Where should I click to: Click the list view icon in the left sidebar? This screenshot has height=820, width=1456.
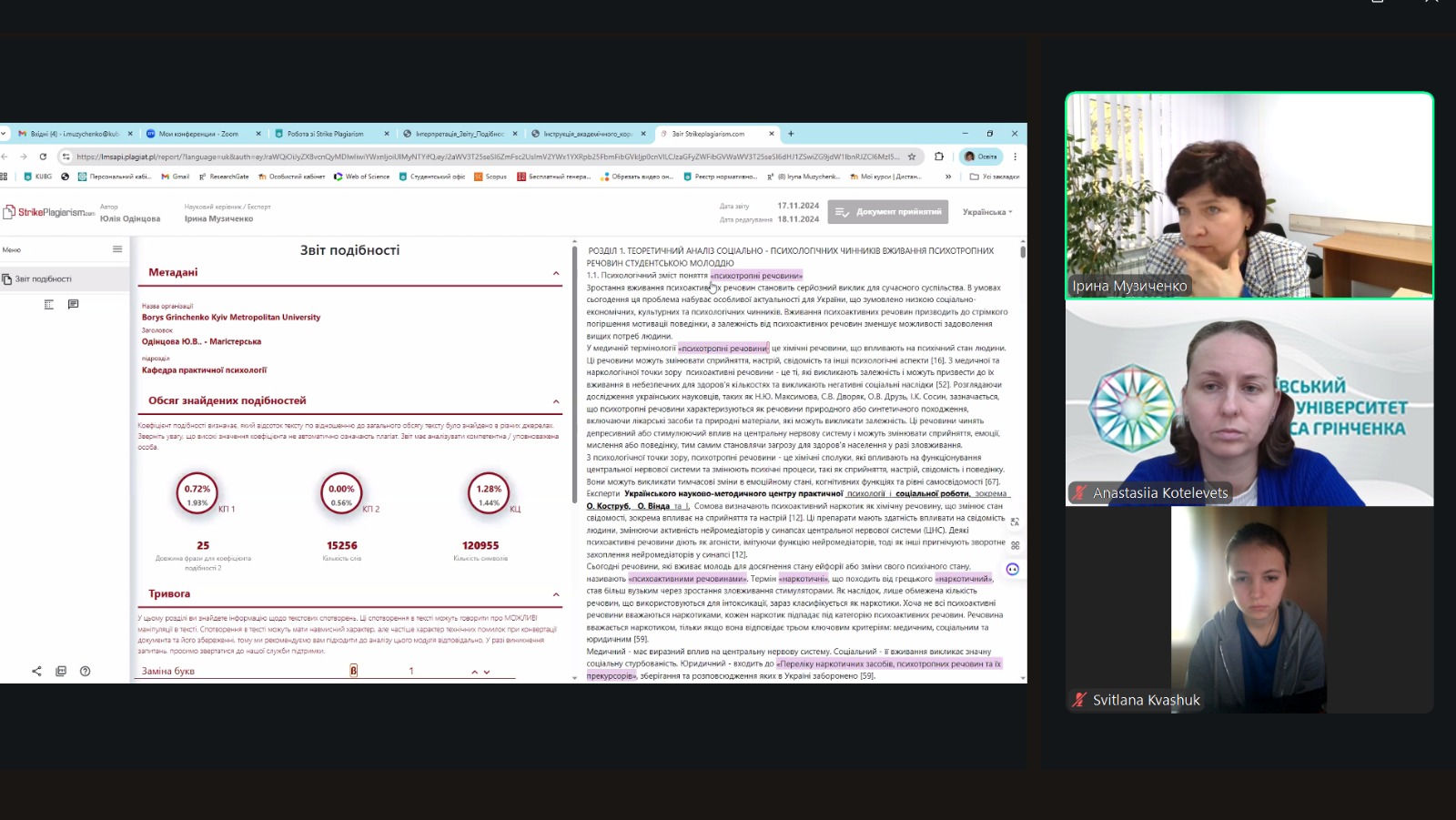[x=49, y=304]
